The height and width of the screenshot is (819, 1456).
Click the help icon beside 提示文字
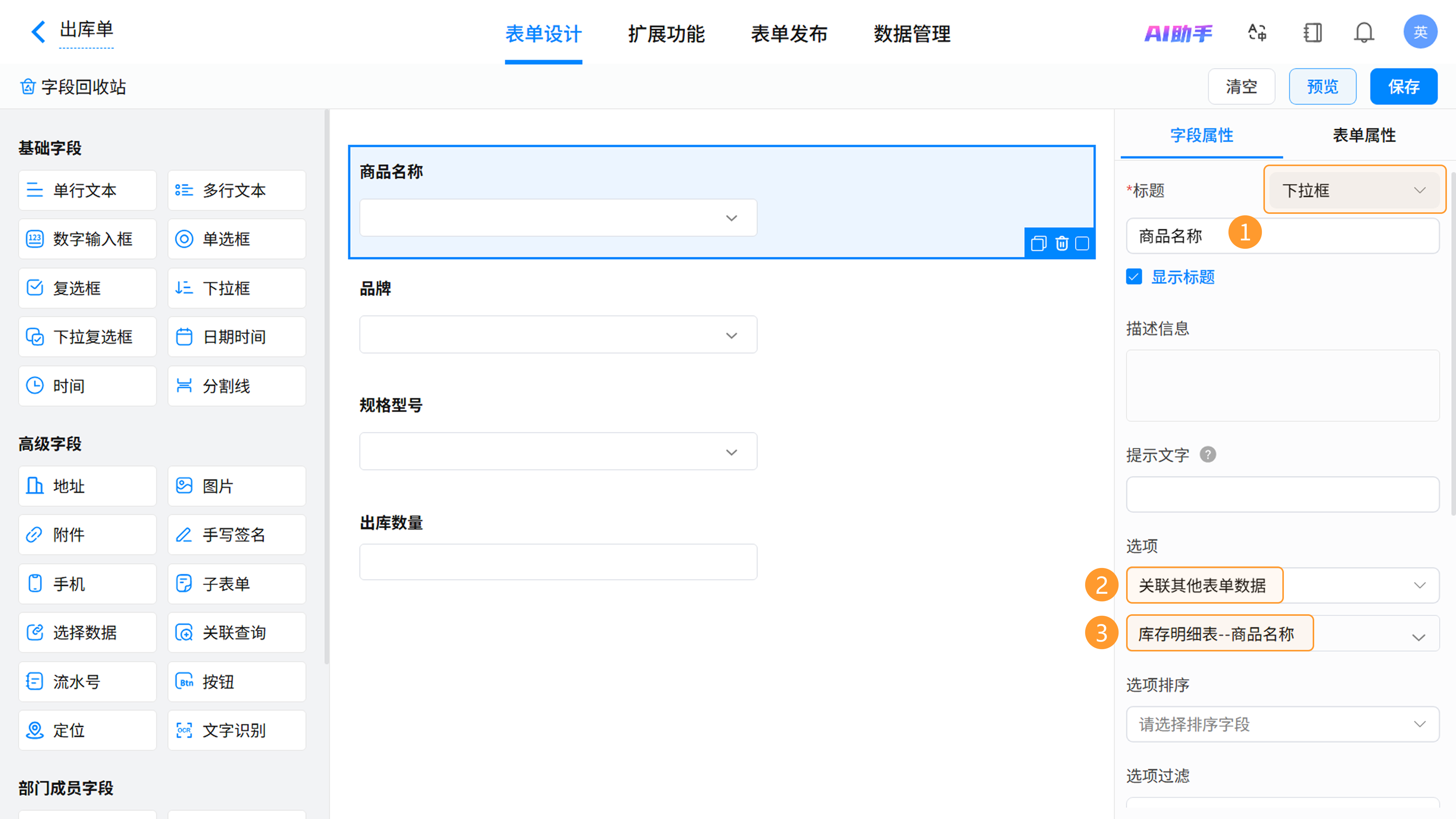pyautogui.click(x=1207, y=455)
